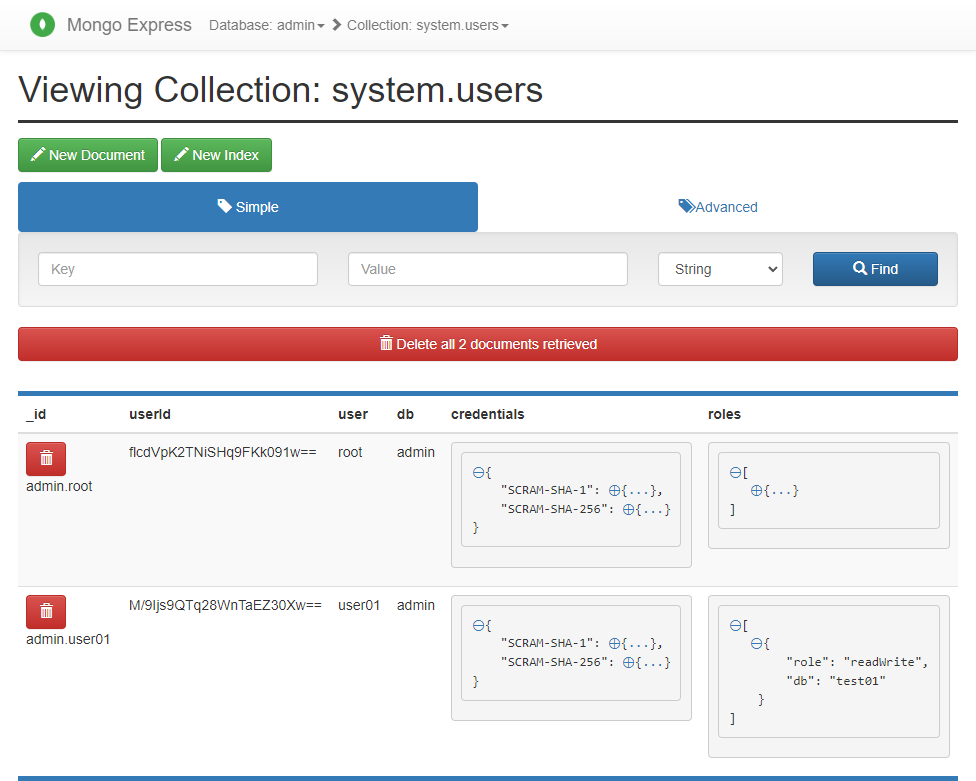The height and width of the screenshot is (781, 976).
Task: Click the db cell admin in root row
Action: click(416, 452)
